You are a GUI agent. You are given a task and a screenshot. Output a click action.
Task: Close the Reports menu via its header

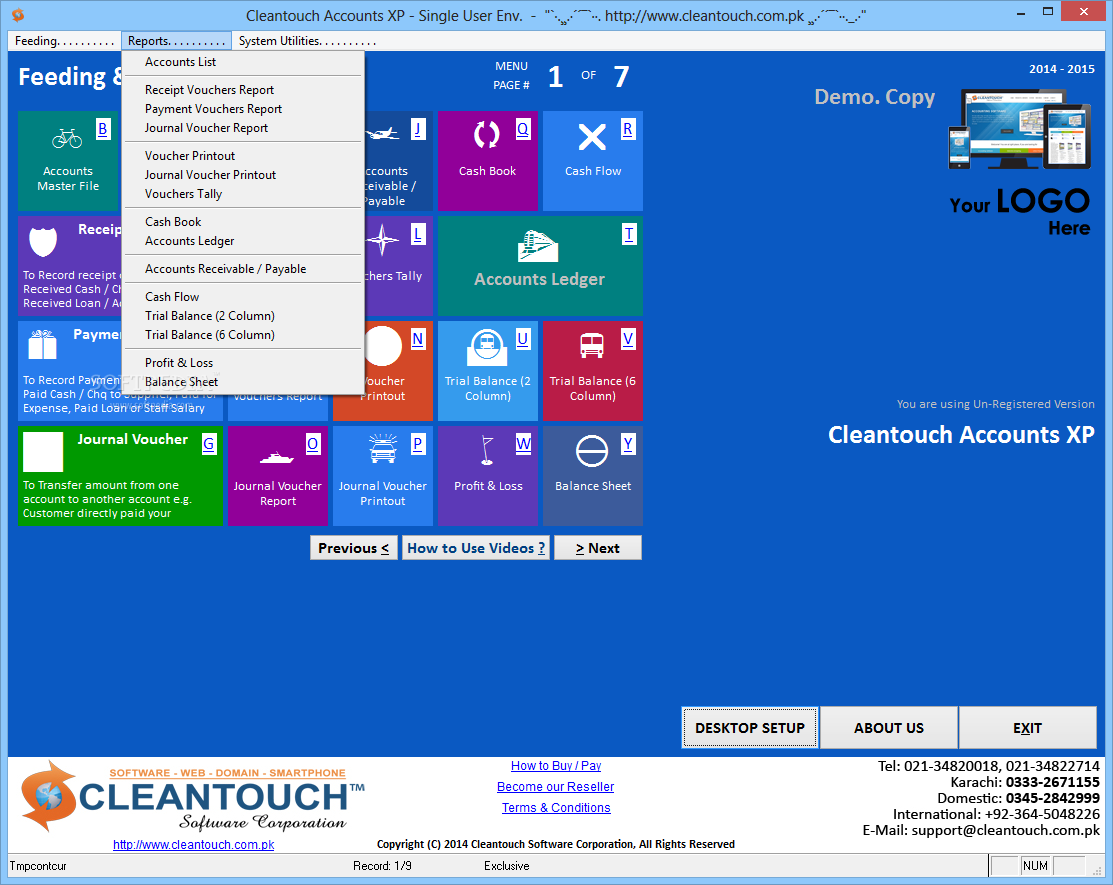point(177,41)
